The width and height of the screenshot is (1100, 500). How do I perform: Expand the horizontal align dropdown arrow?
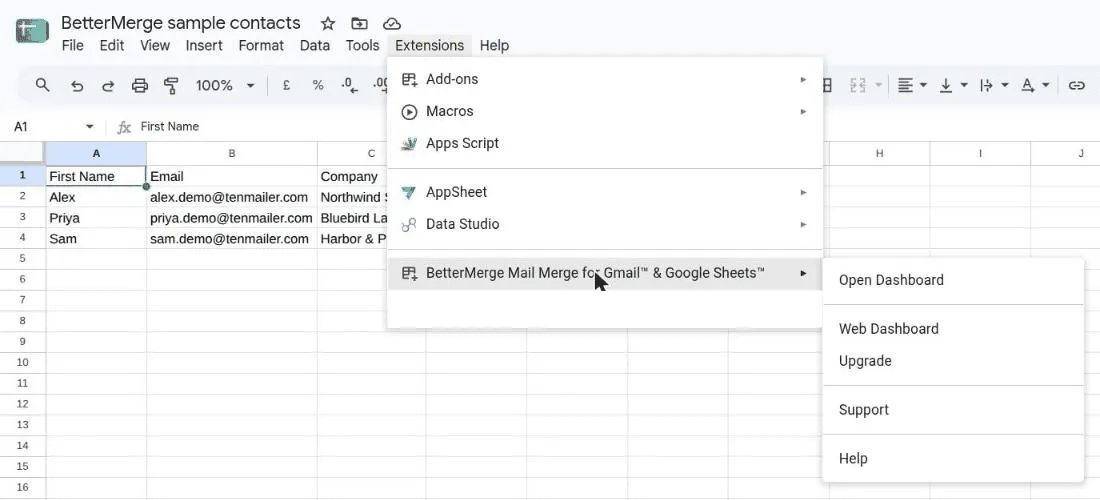point(923,86)
